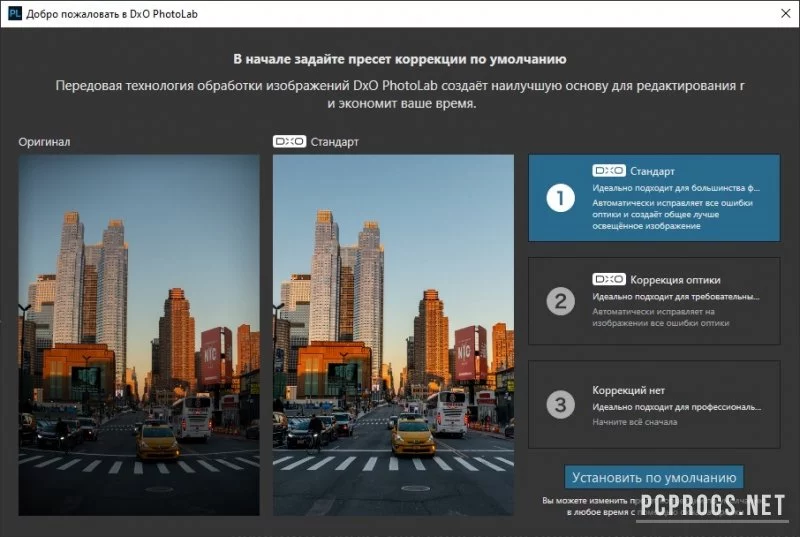This screenshot has width=800, height=537.
Task: Click the Установить по умолчанию button
Action: 654,477
